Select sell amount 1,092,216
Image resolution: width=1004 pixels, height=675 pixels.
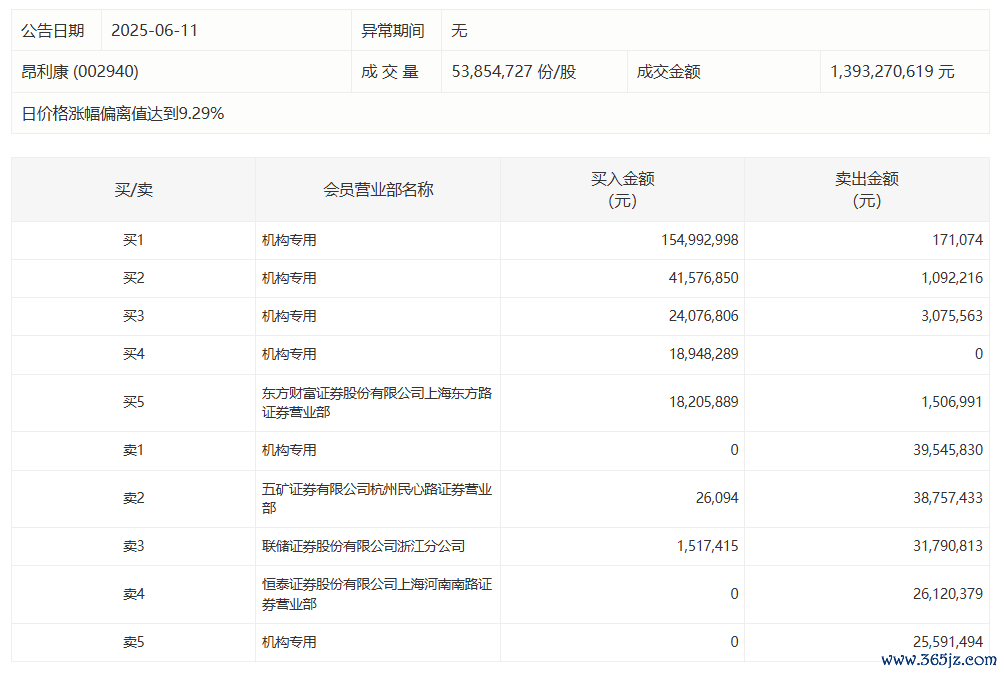pos(951,278)
